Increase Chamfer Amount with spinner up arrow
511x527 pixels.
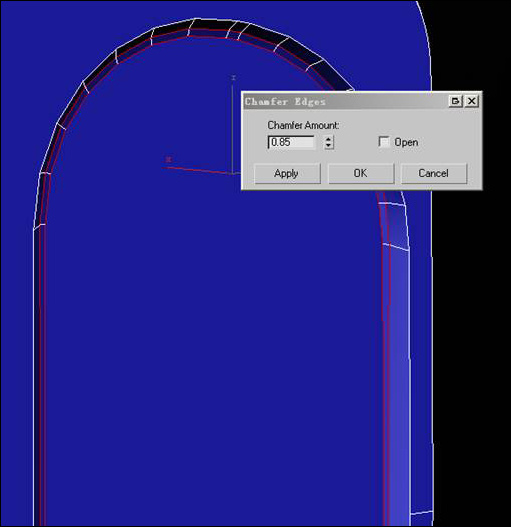pos(329,139)
